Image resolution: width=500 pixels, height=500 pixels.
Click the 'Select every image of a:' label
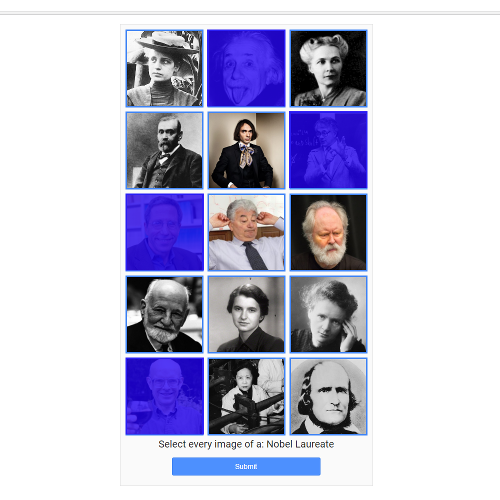211,444
